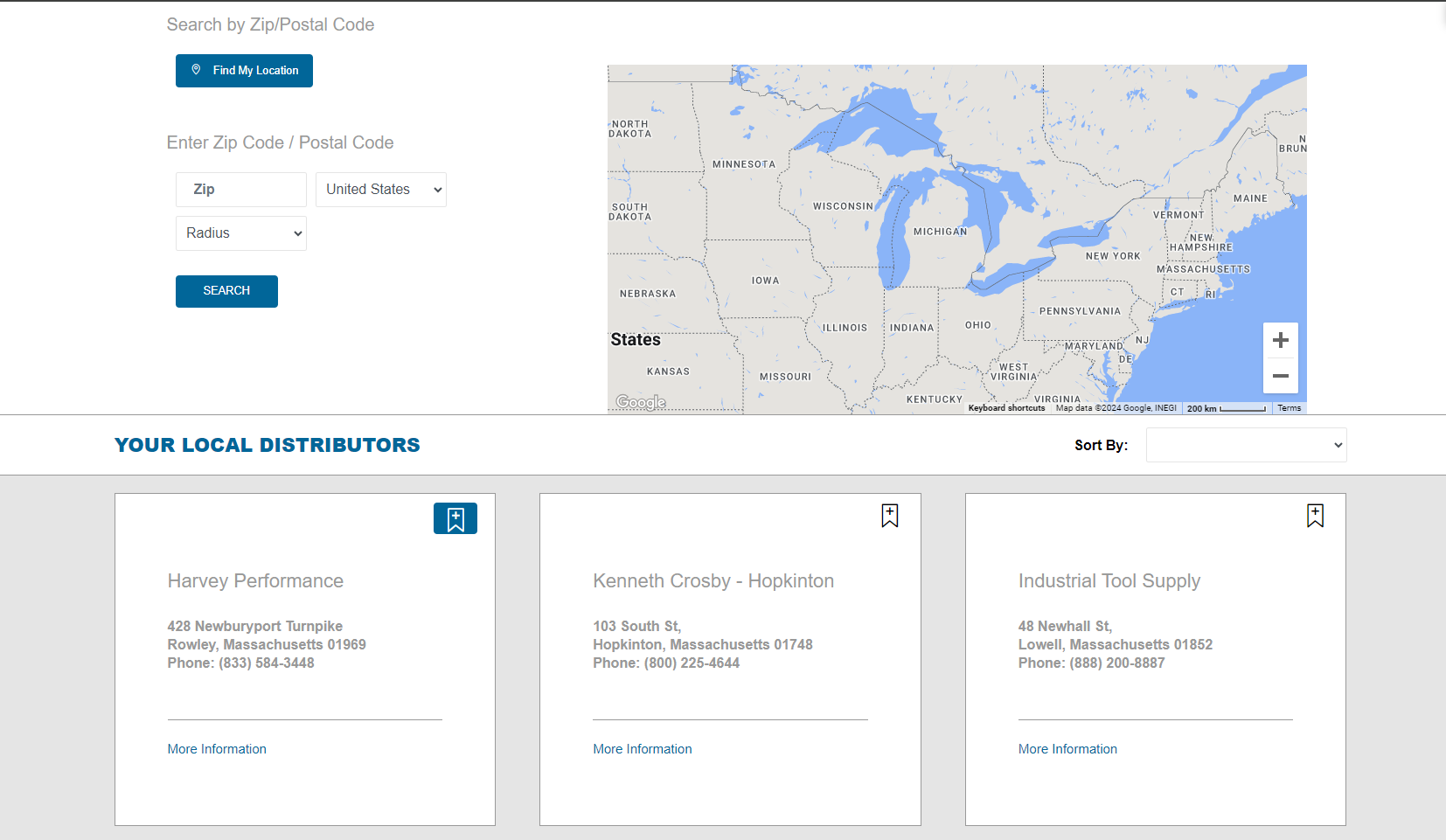Screen dimensions: 1446x840
Task: Click the location pin icon
Action: tap(197, 70)
